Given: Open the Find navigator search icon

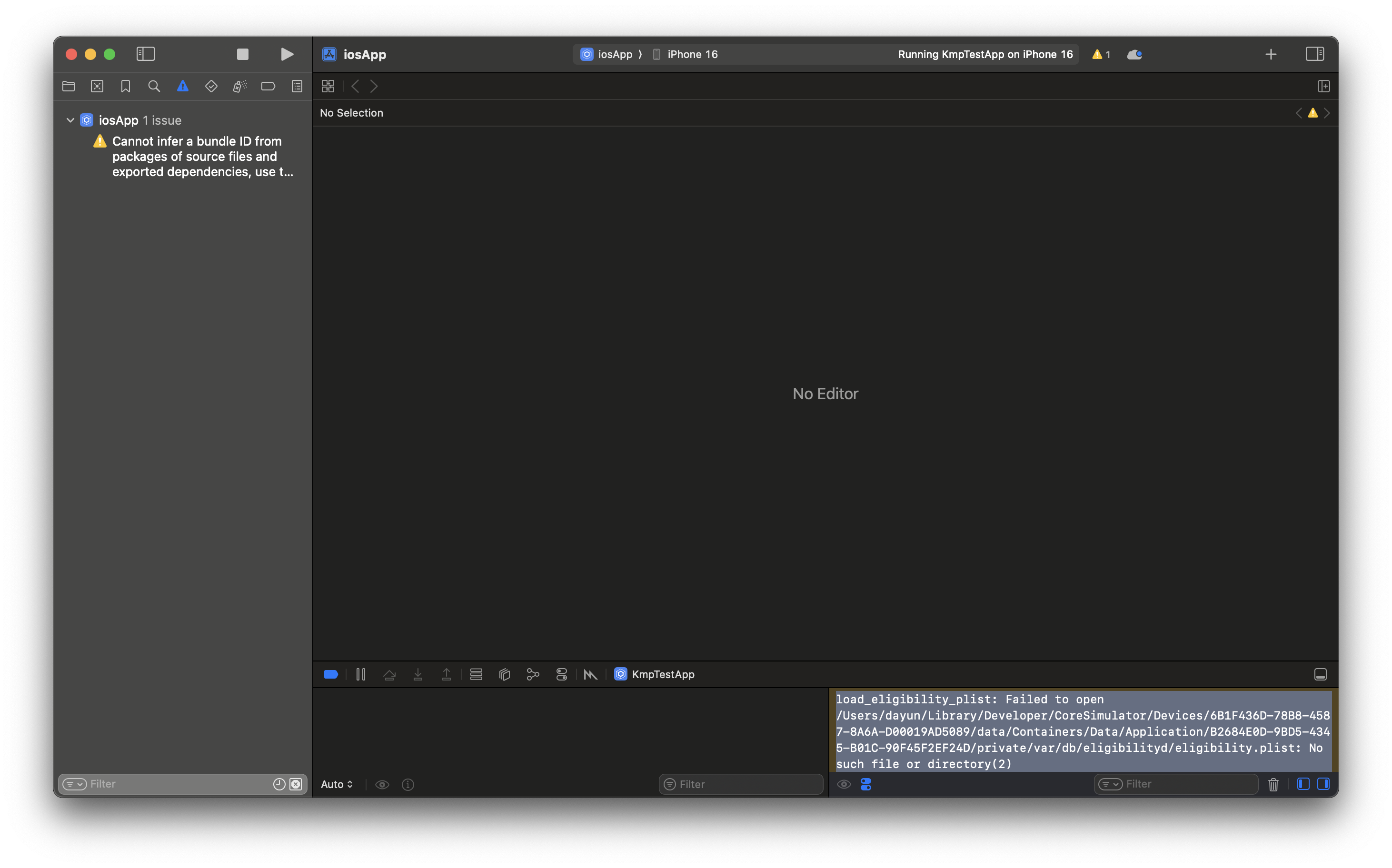Looking at the screenshot, I should tap(154, 86).
